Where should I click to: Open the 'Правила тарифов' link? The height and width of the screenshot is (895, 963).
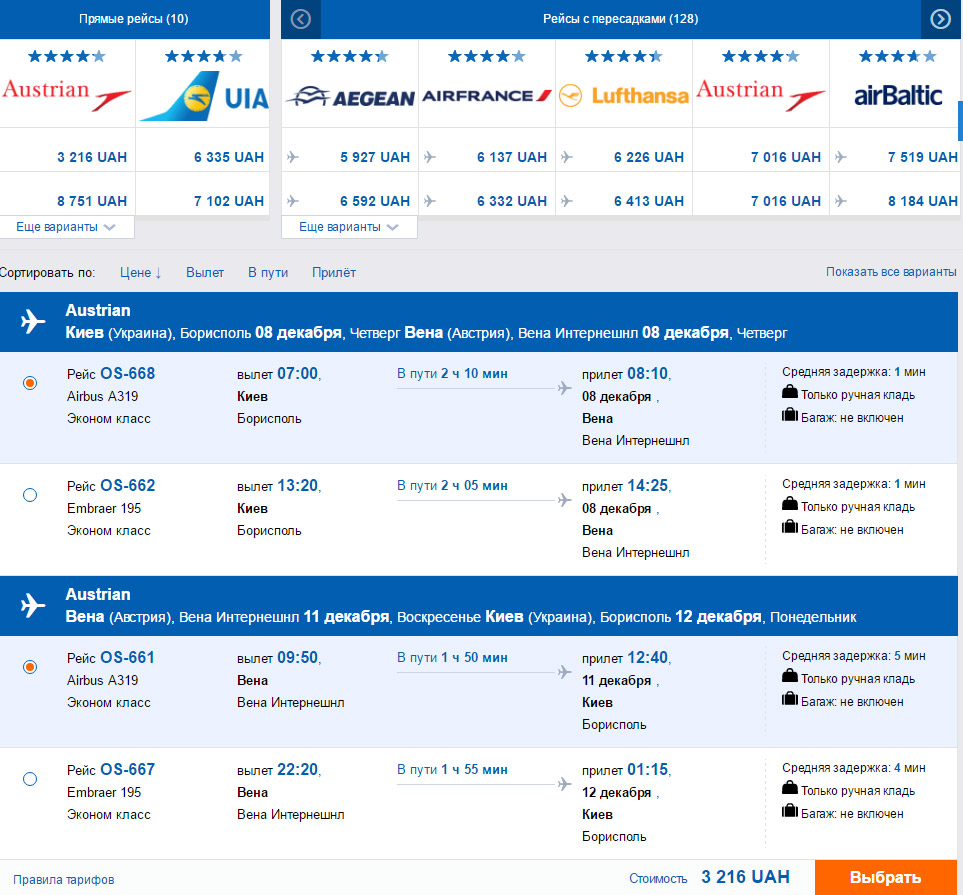64,880
